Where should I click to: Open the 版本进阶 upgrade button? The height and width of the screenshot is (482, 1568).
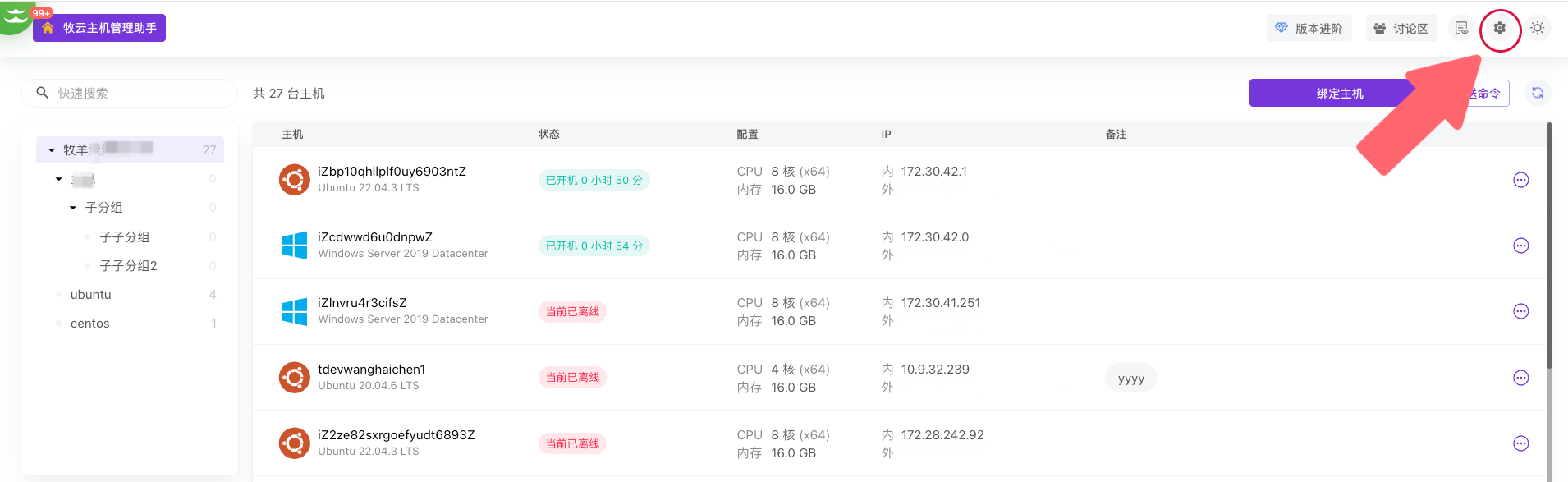pyautogui.click(x=1309, y=29)
